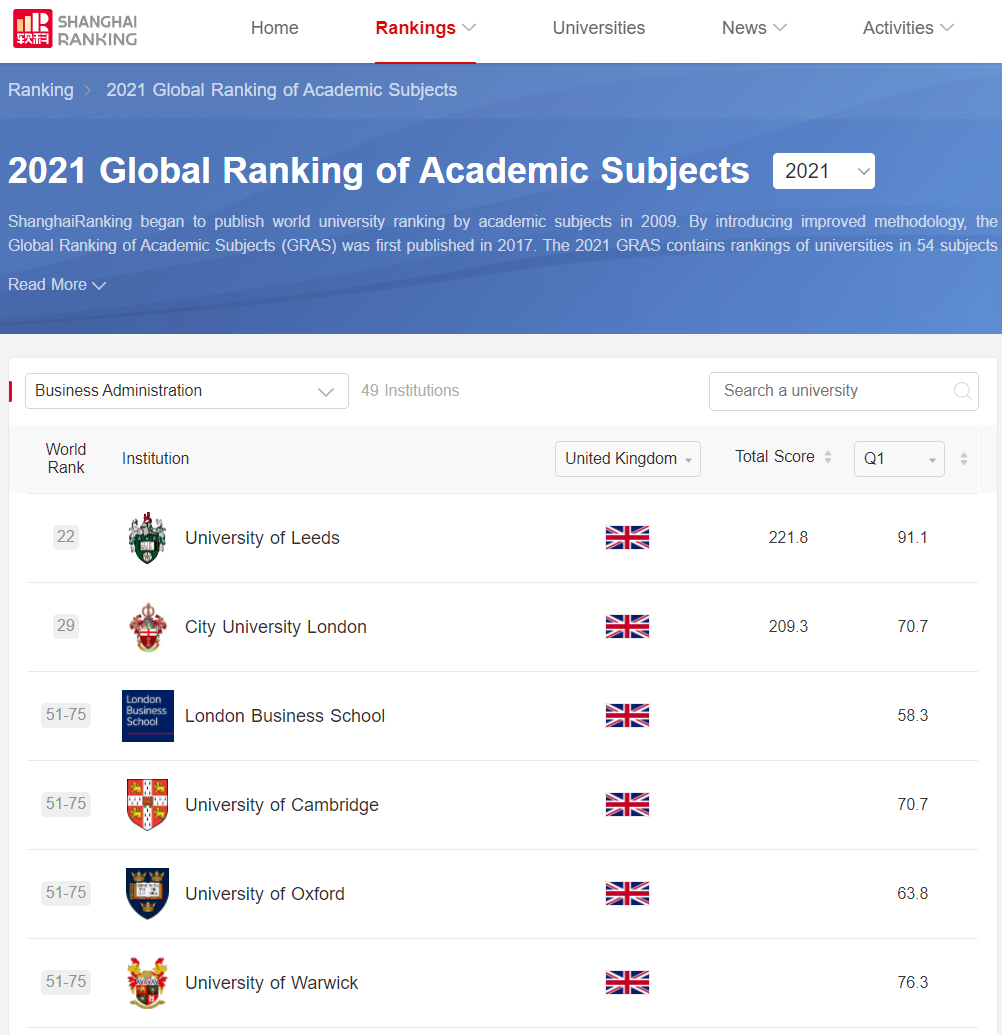Viewport: 1002px width, 1035px height.
Task: Click the University of Warwick crest
Action: click(x=147, y=983)
